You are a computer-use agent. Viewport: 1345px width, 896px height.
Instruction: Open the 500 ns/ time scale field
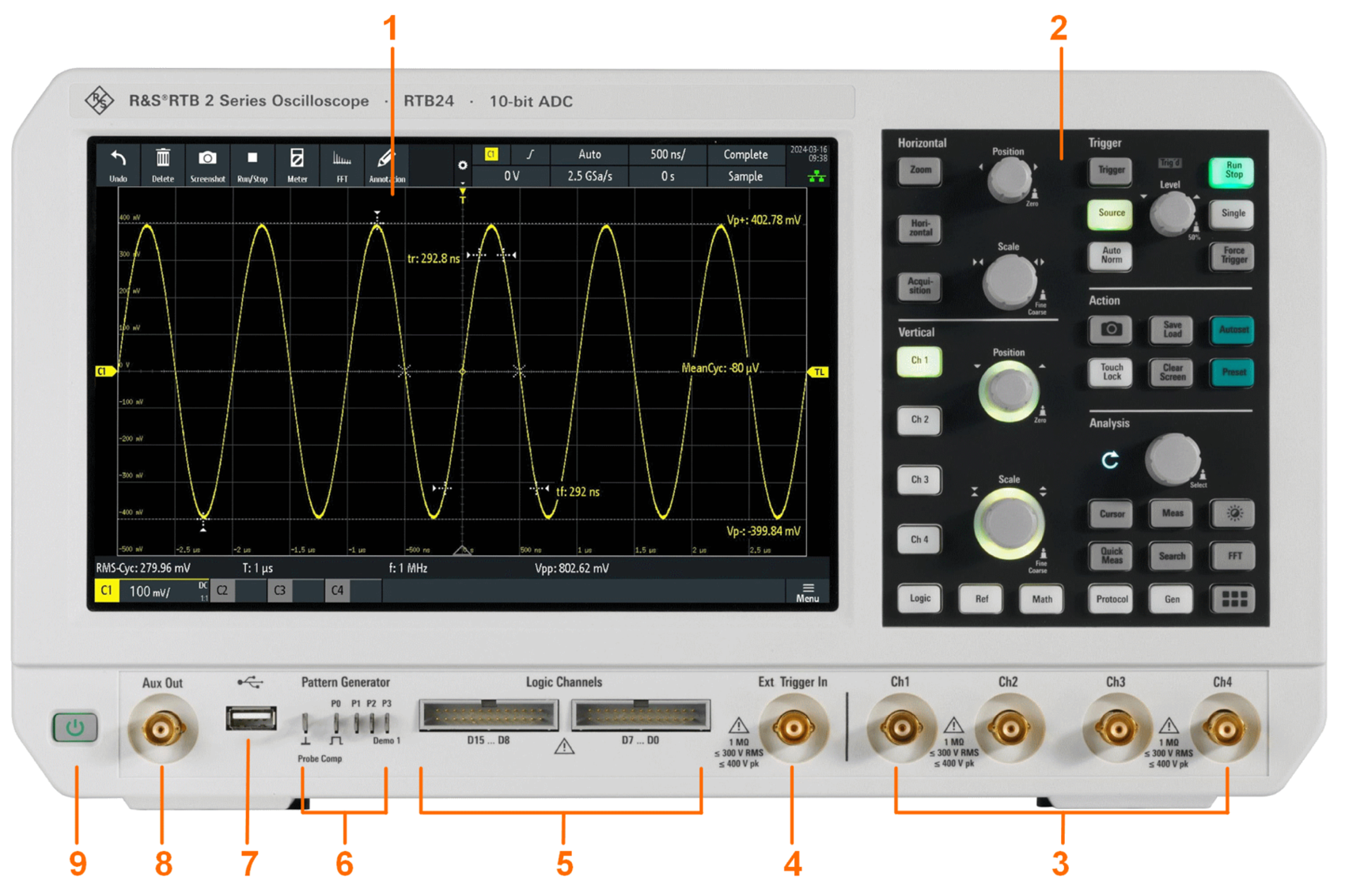668,154
